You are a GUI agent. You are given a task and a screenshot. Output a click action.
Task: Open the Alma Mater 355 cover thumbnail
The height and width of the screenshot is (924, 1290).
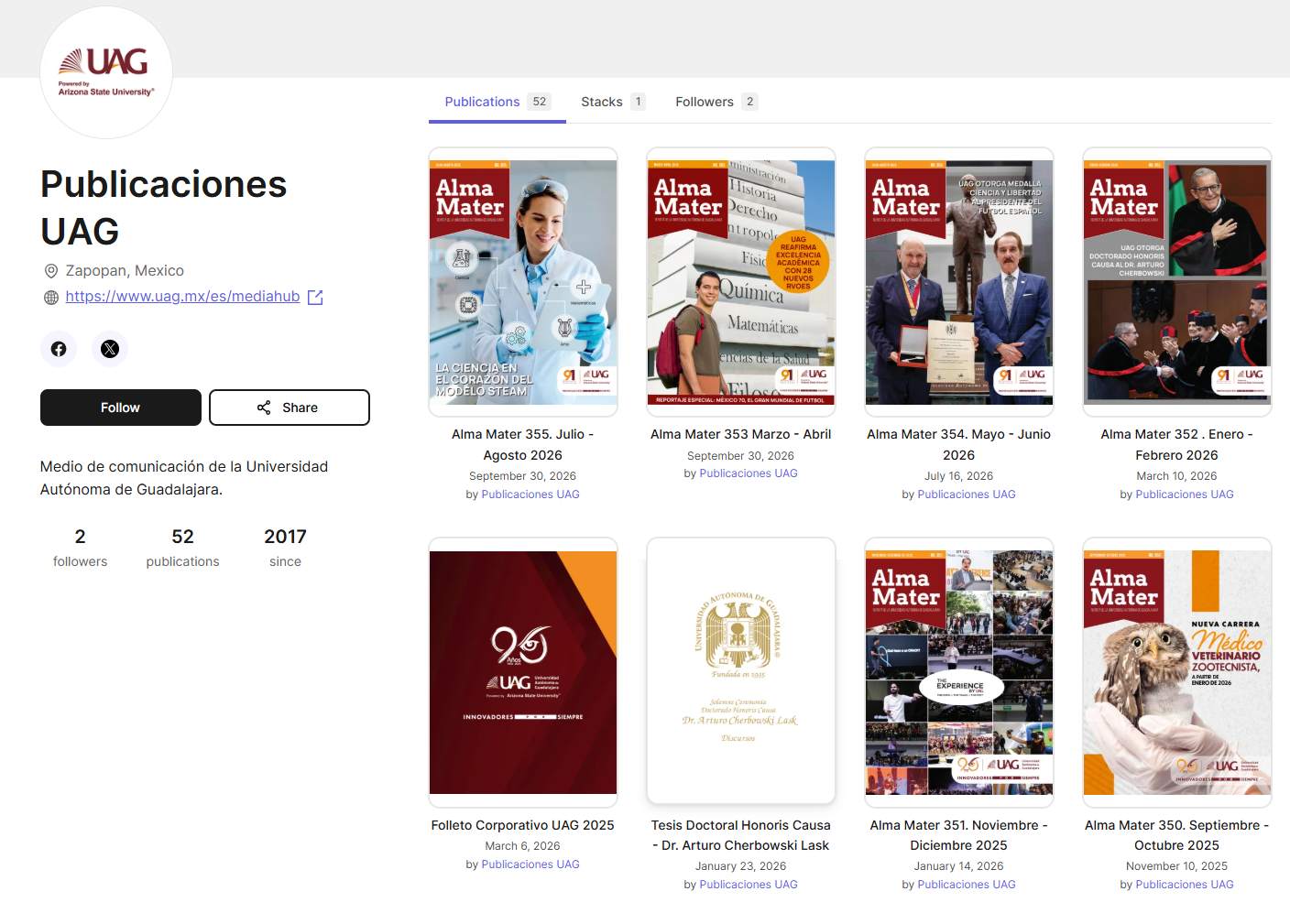523,282
